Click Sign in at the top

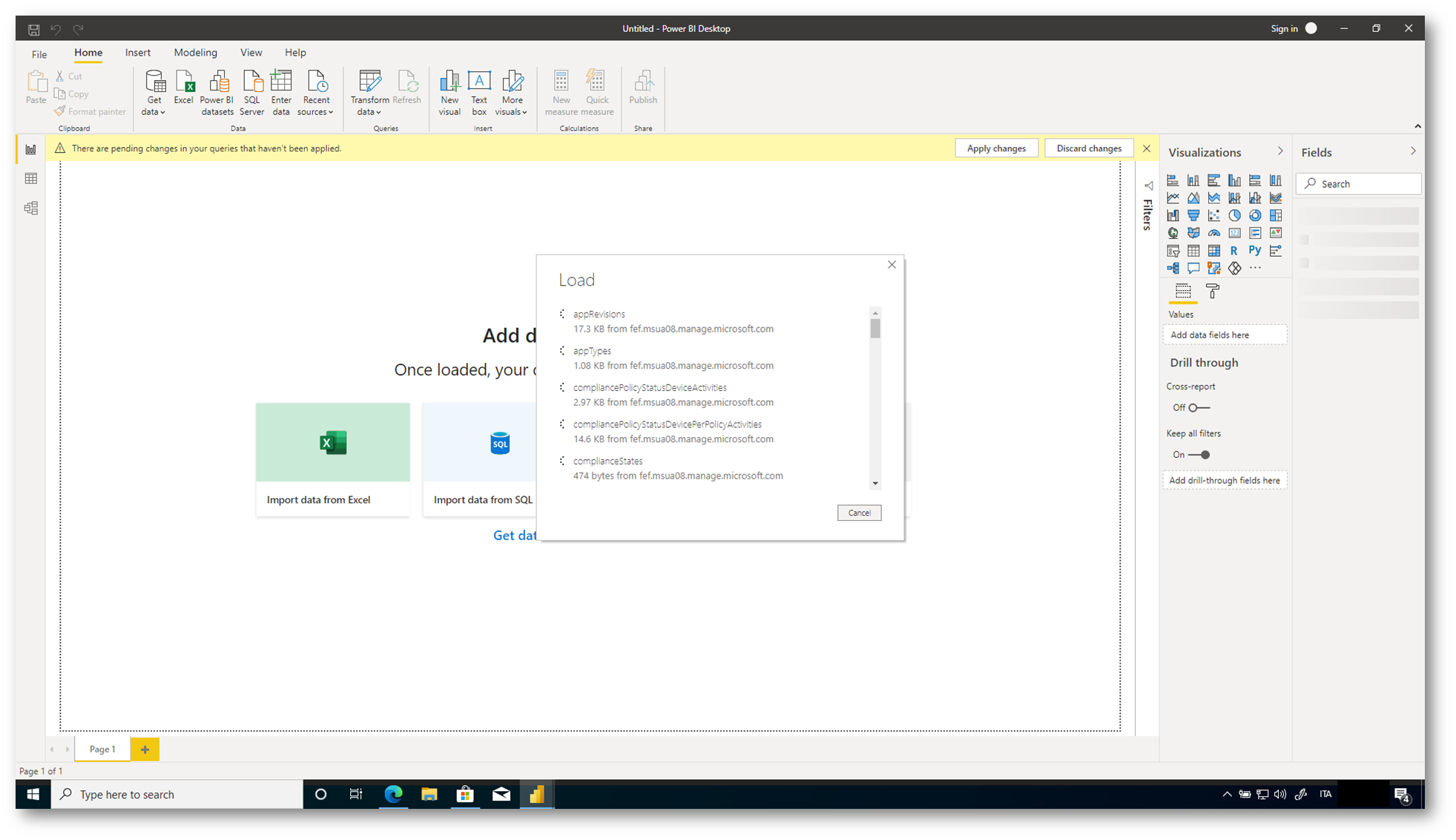[1284, 28]
